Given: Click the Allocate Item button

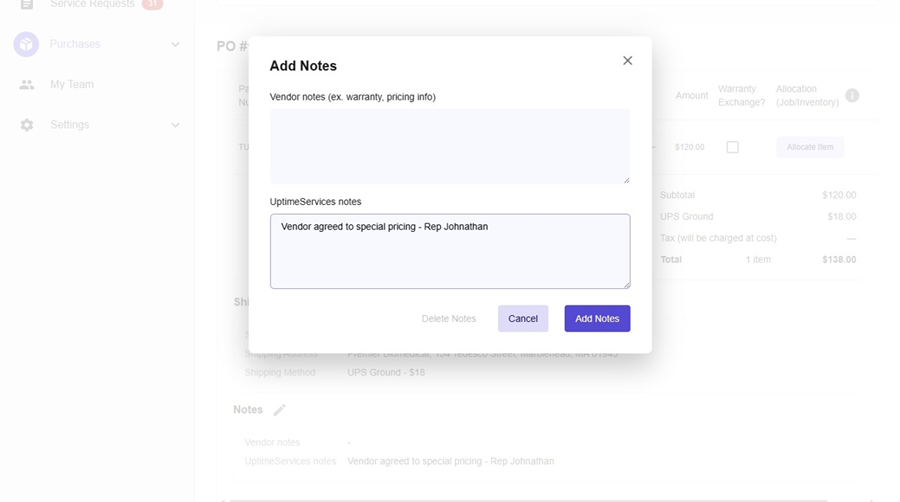Looking at the screenshot, I should pos(809,147).
